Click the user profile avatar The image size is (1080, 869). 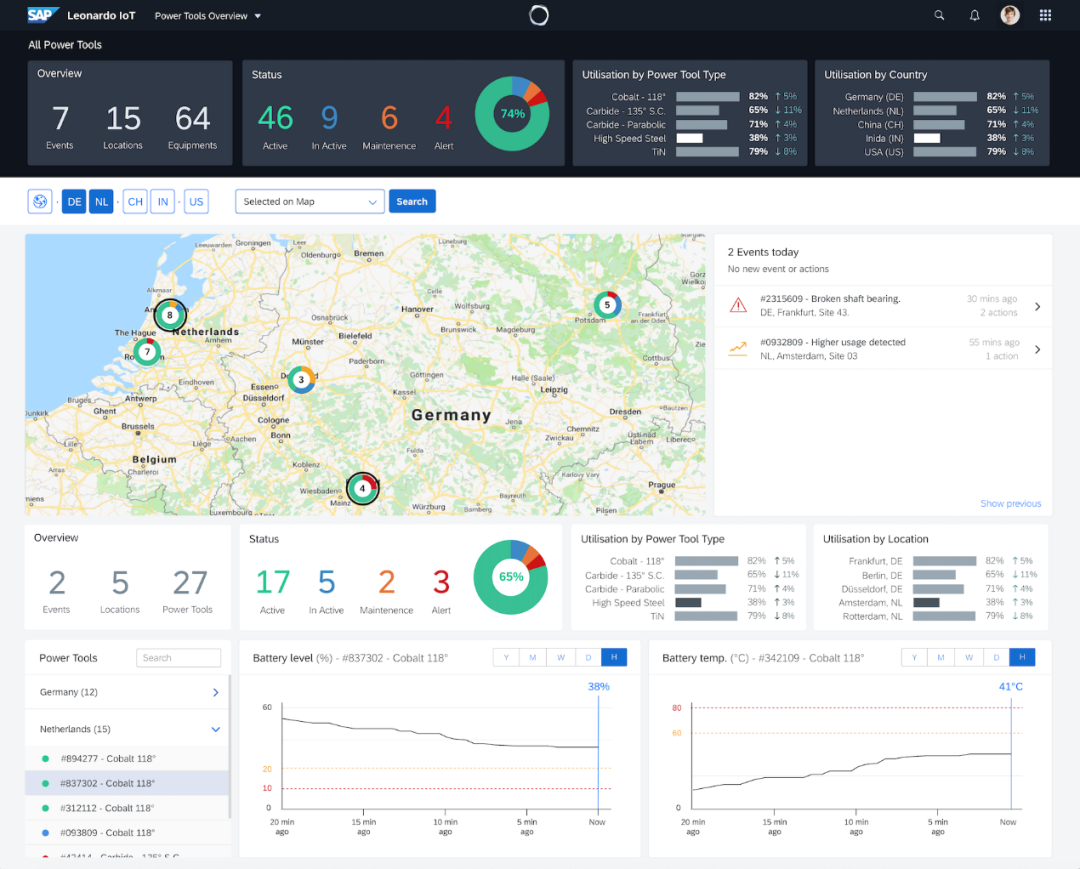coord(1010,15)
